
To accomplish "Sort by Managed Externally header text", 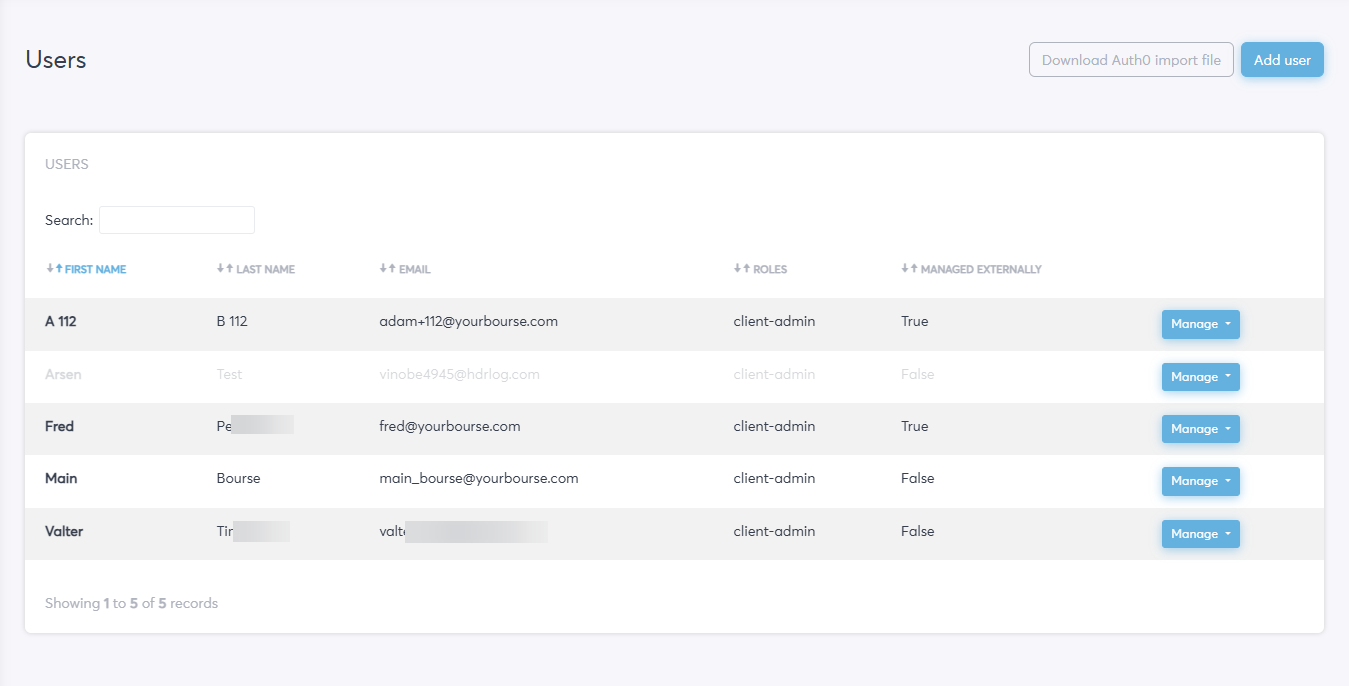I will [981, 269].
